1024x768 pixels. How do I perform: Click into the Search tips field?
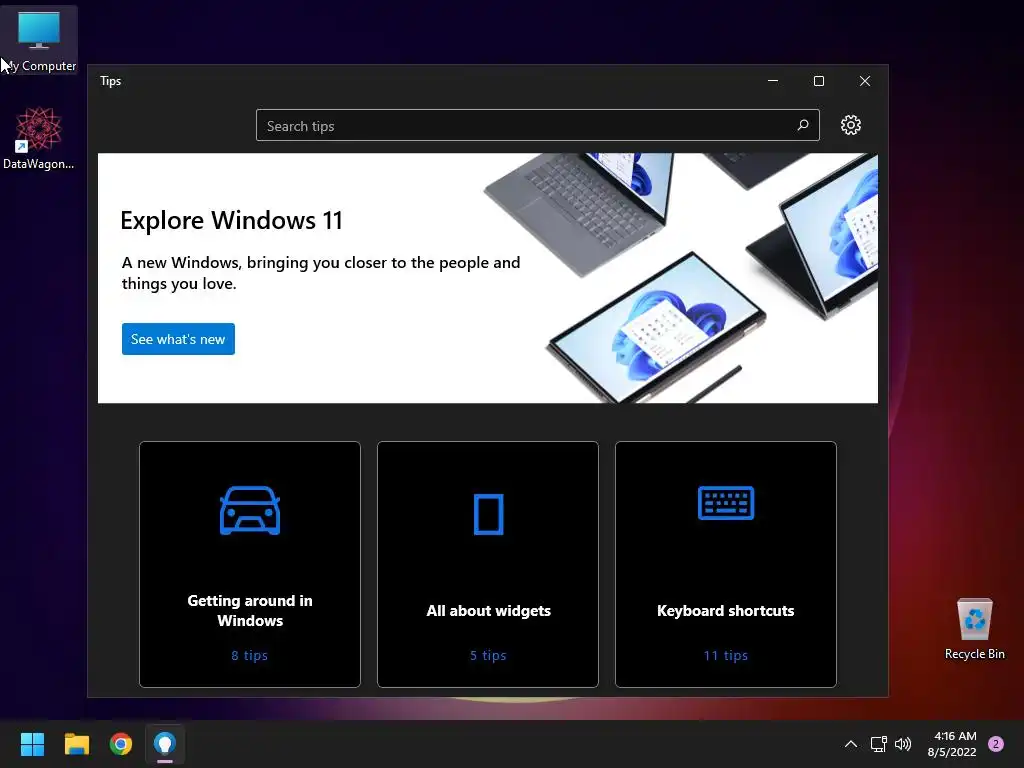[537, 125]
